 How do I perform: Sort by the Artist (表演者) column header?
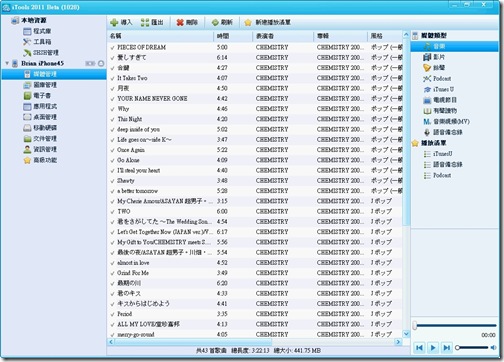tap(283, 36)
